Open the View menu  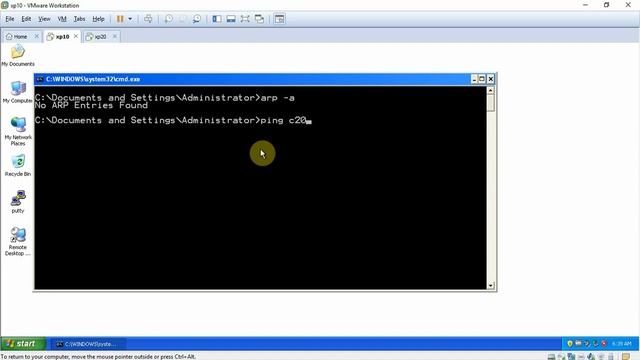[x=44, y=19]
